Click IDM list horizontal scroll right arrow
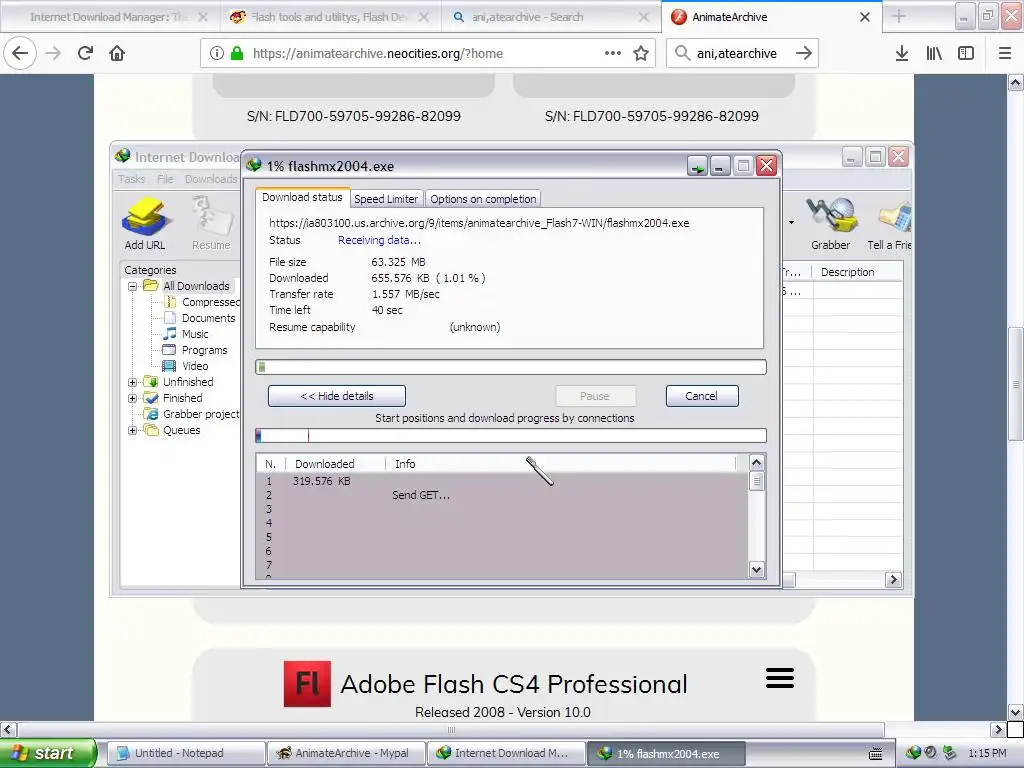 pyautogui.click(x=893, y=579)
